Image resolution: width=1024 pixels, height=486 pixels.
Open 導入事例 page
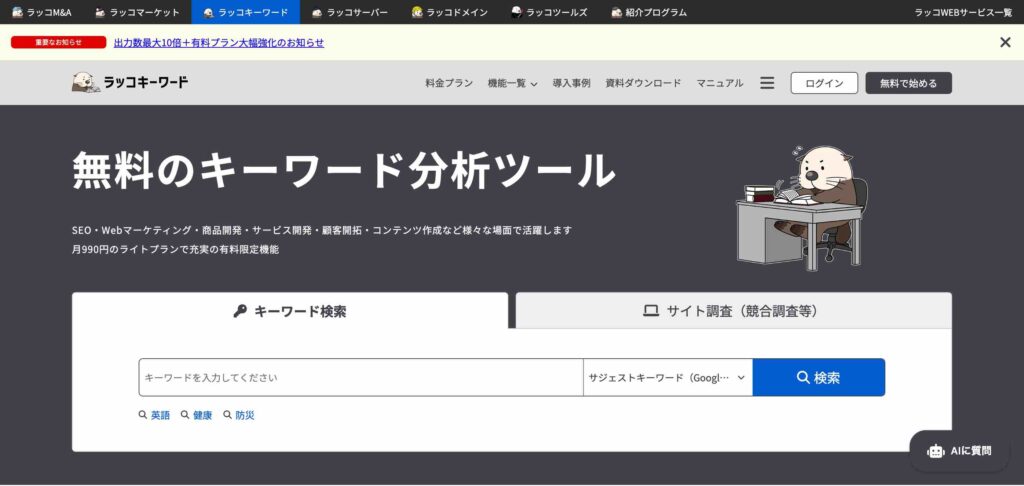[x=571, y=83]
